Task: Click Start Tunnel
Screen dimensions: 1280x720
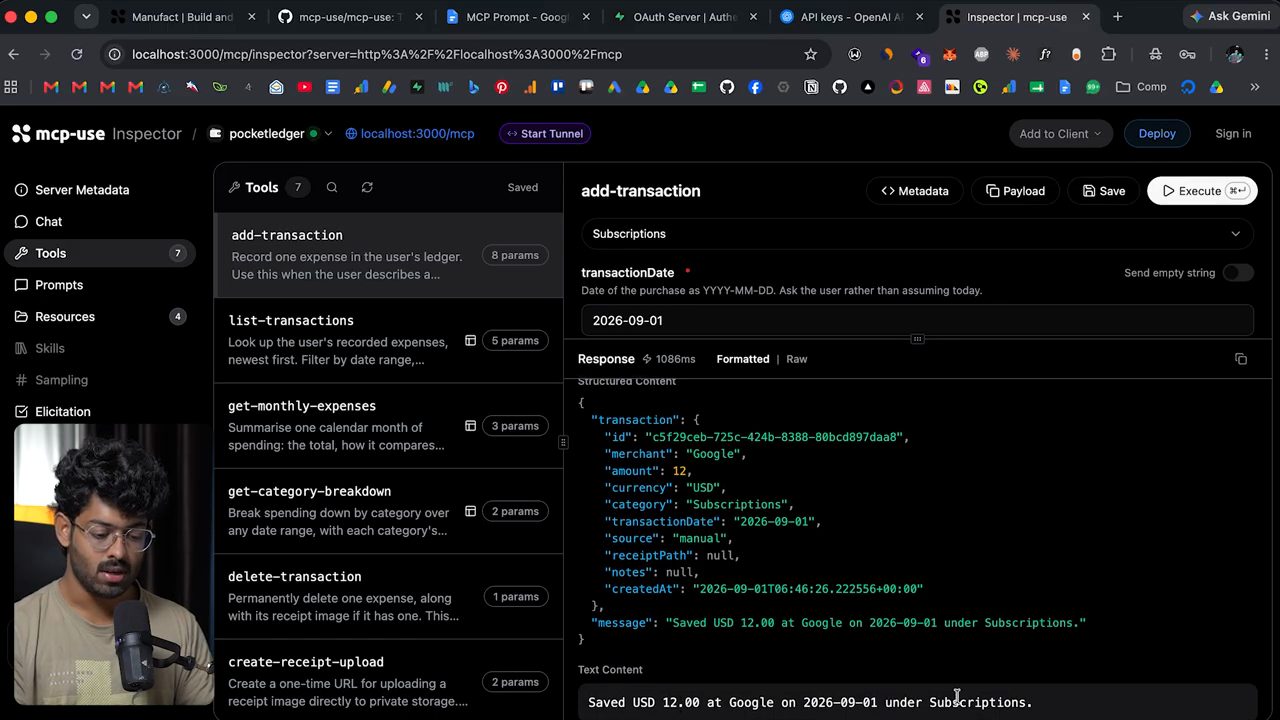Action: coord(545,134)
